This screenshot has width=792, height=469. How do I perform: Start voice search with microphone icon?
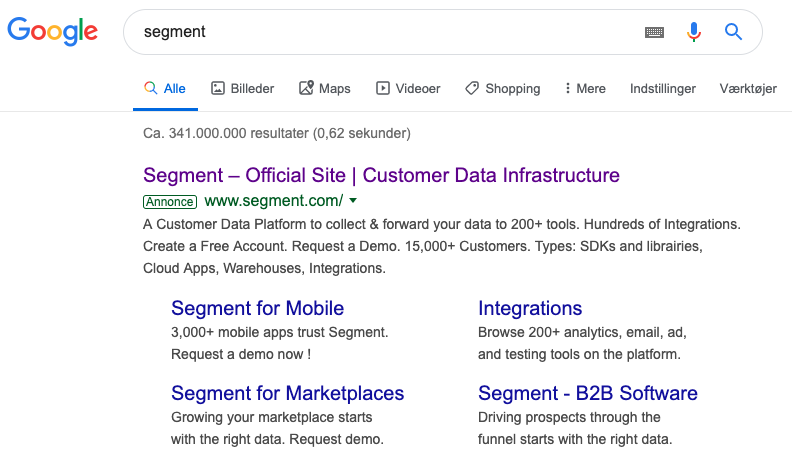pos(694,32)
